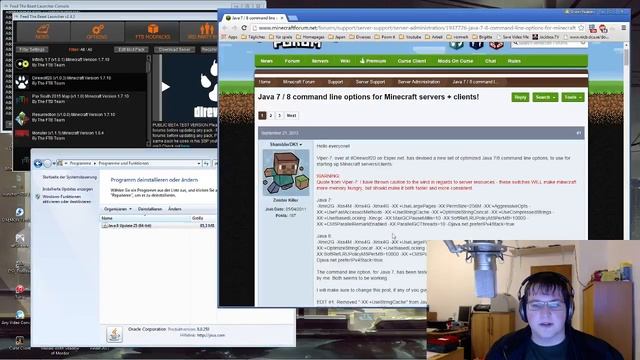Click the green Reply button
Screen dimensions: 640x360
[520, 97]
